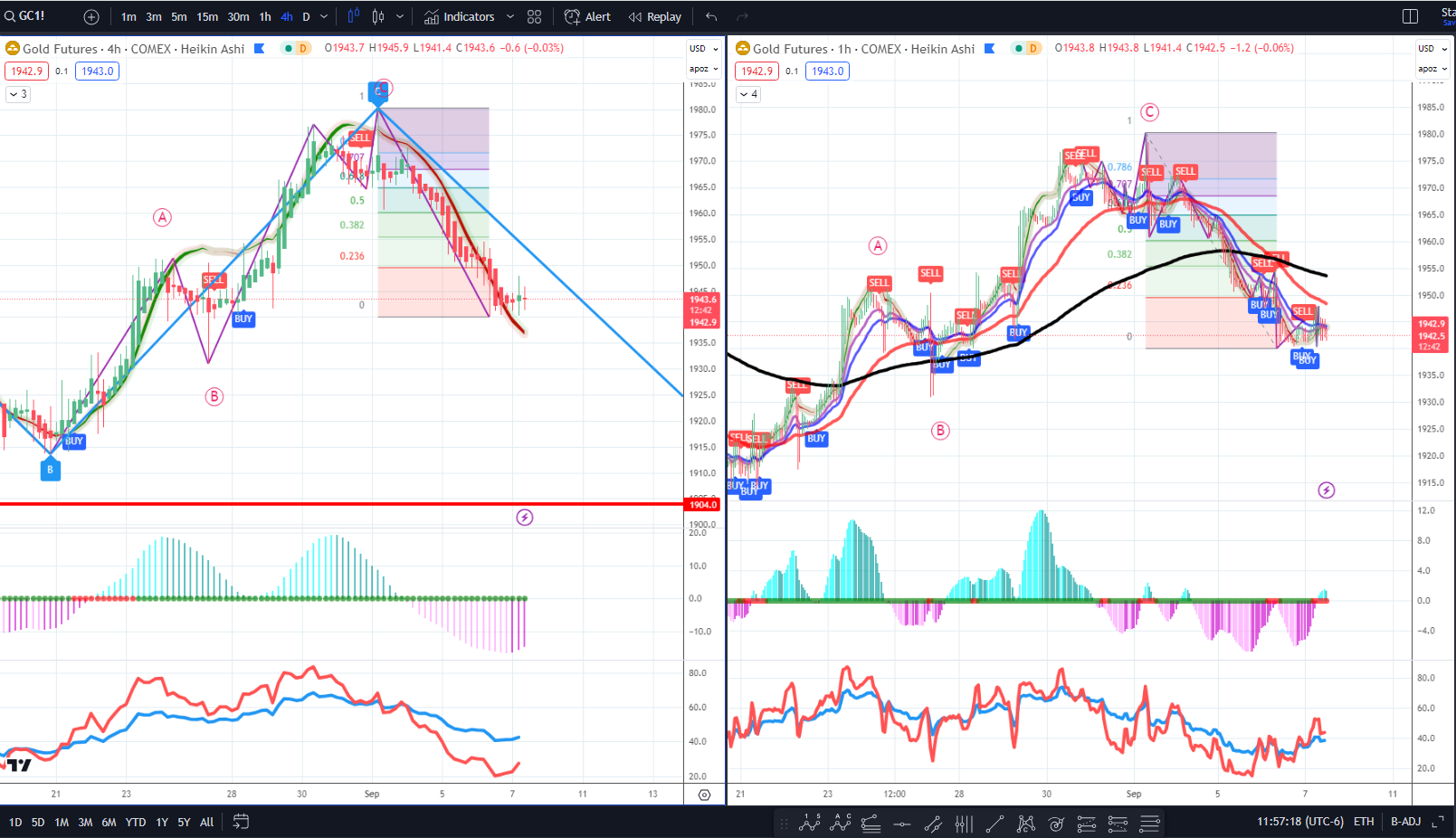Set the date range to 5Y
Screen dimensions: 1456x838
click(x=184, y=822)
